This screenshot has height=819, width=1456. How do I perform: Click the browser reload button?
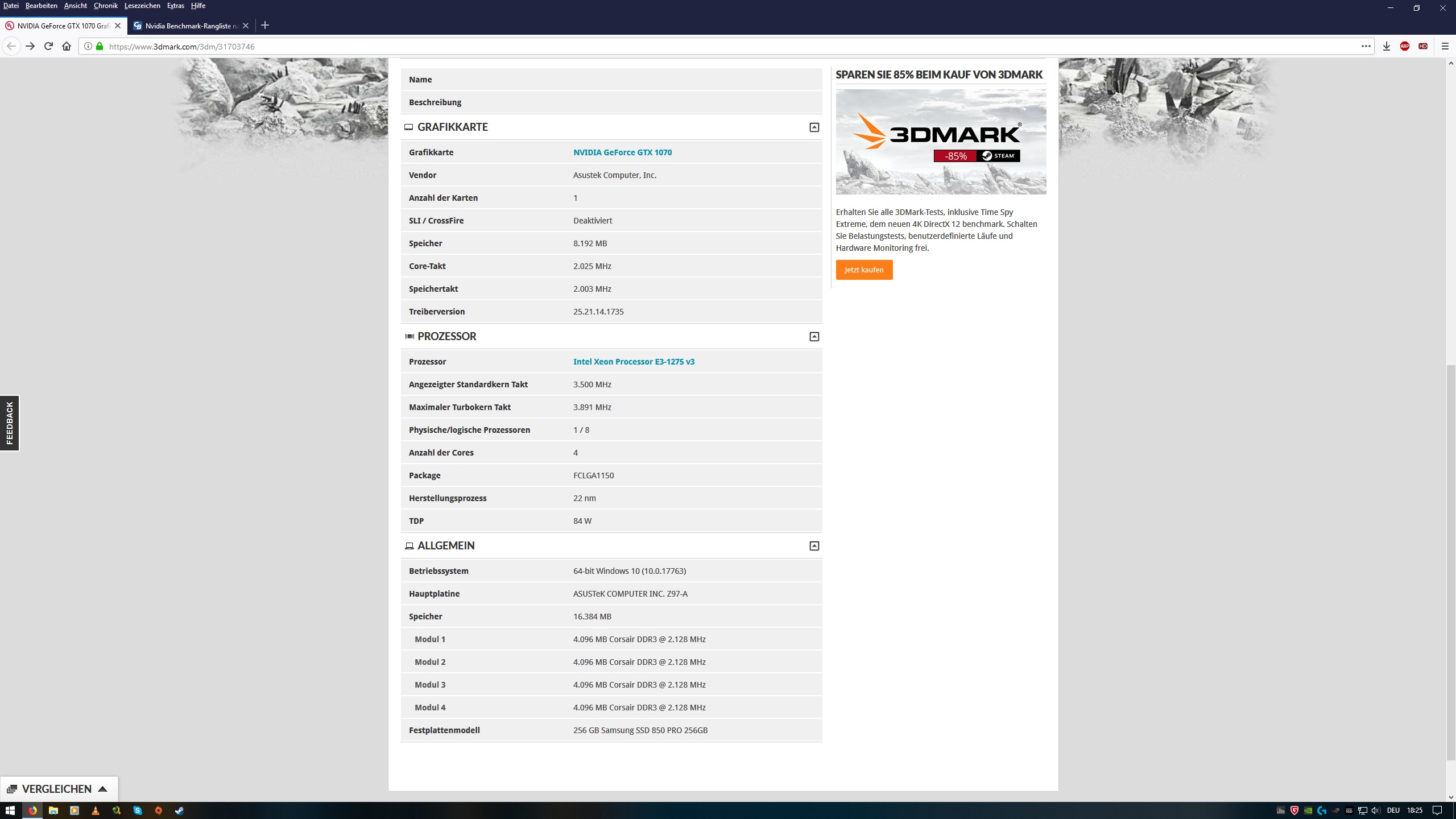coord(48,46)
